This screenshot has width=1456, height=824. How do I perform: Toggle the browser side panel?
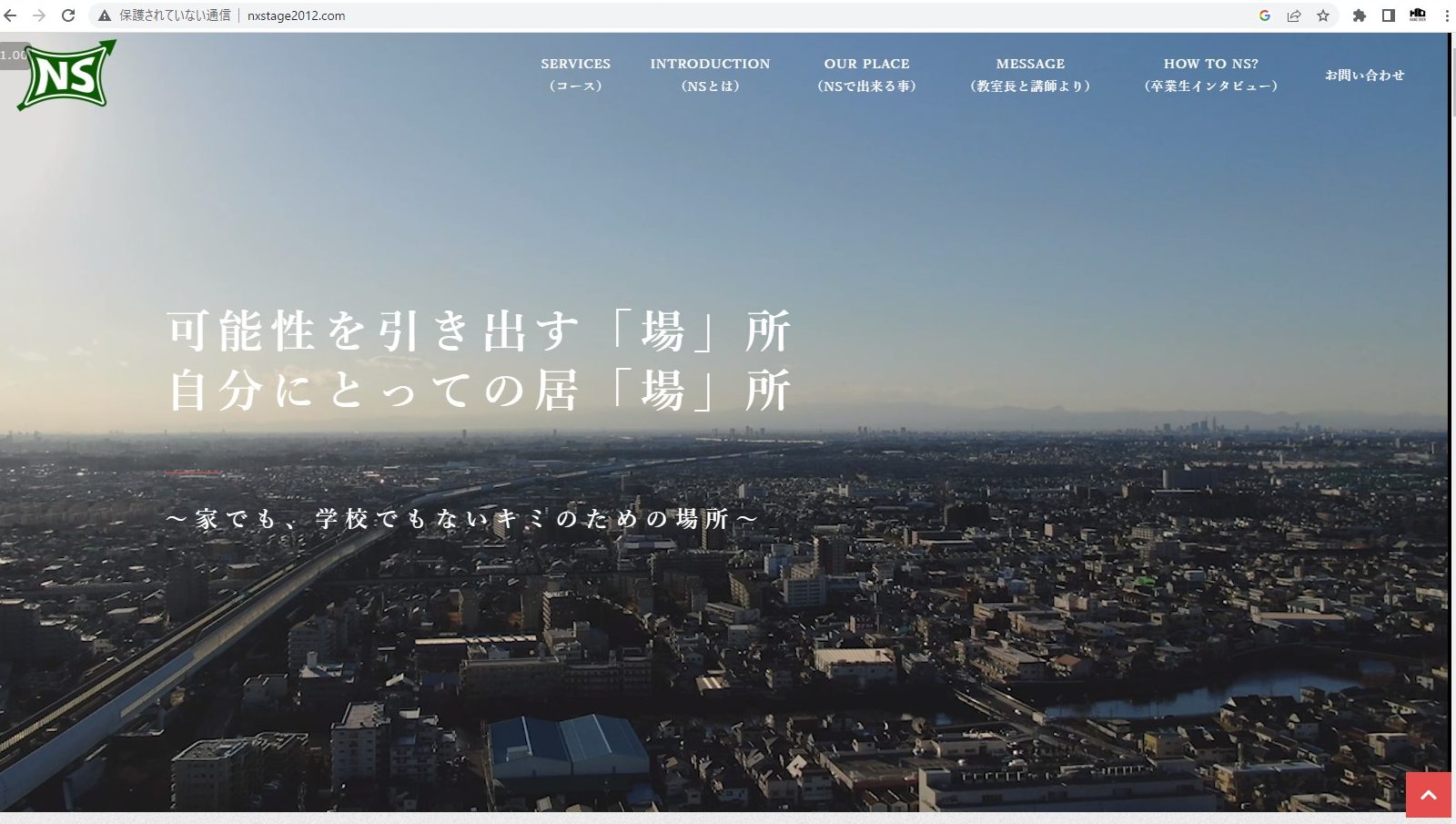(1389, 15)
